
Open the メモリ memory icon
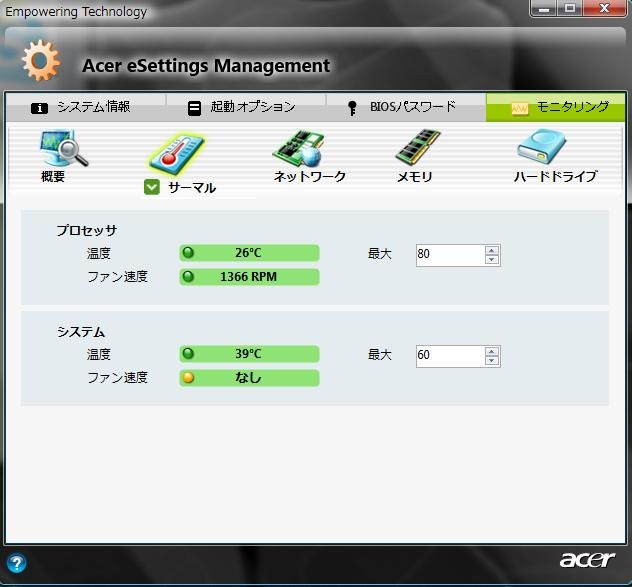(417, 150)
